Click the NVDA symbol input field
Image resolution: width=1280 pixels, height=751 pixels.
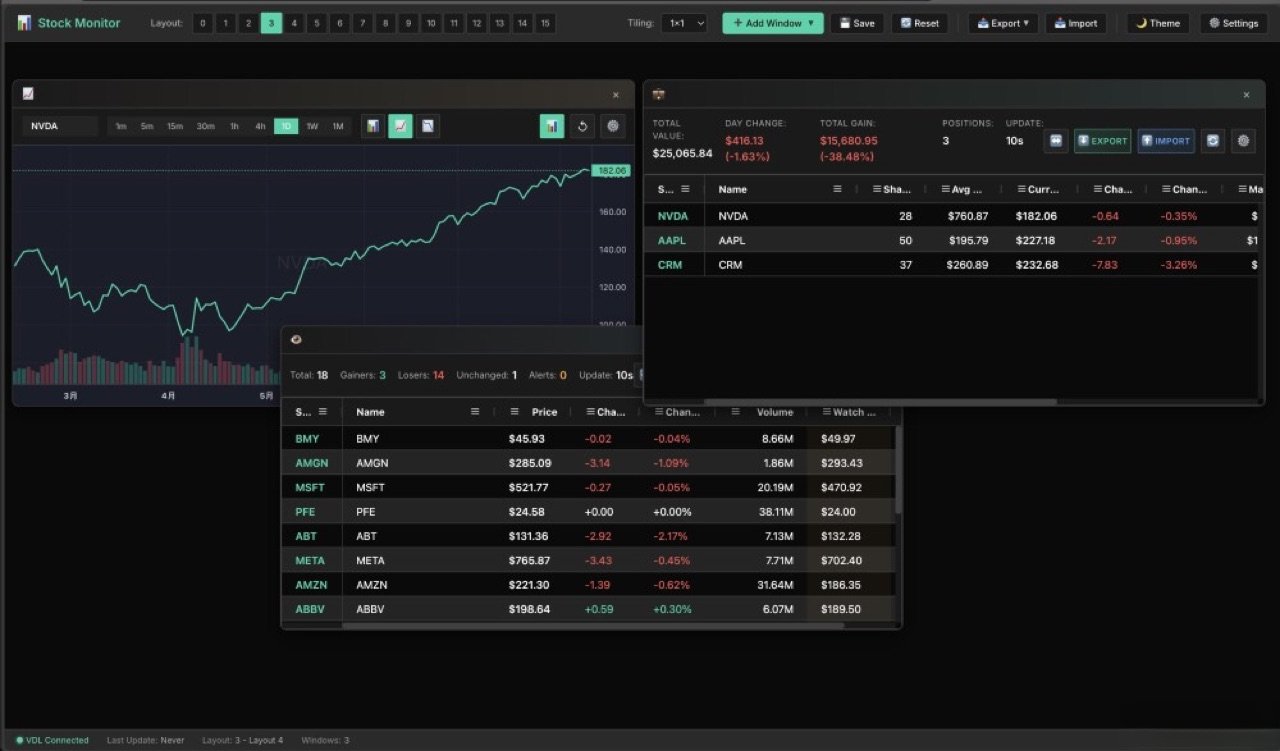[x=60, y=126]
